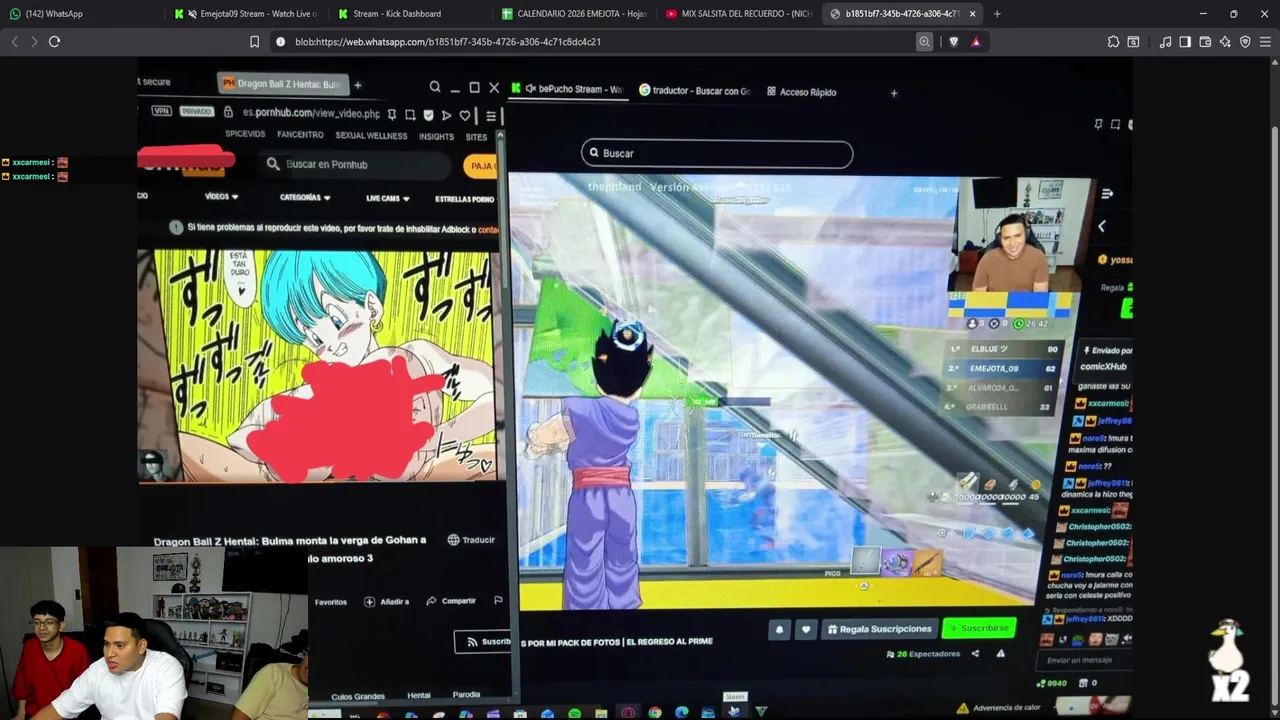Click the Opera snapshot camera icon
The width and height of the screenshot is (1280, 720).
410,115
